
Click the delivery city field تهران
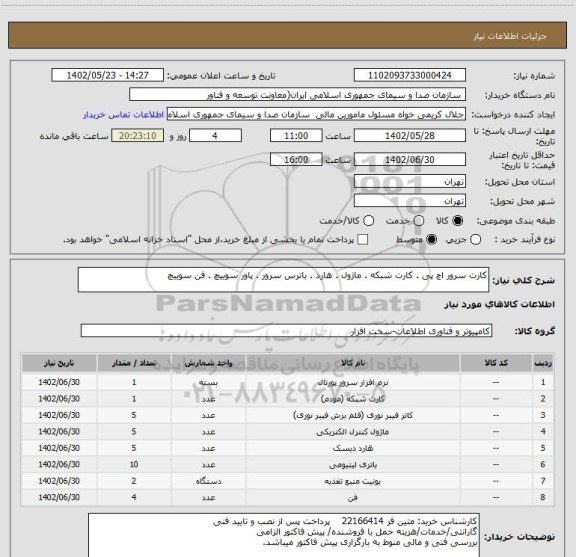(x=410, y=201)
